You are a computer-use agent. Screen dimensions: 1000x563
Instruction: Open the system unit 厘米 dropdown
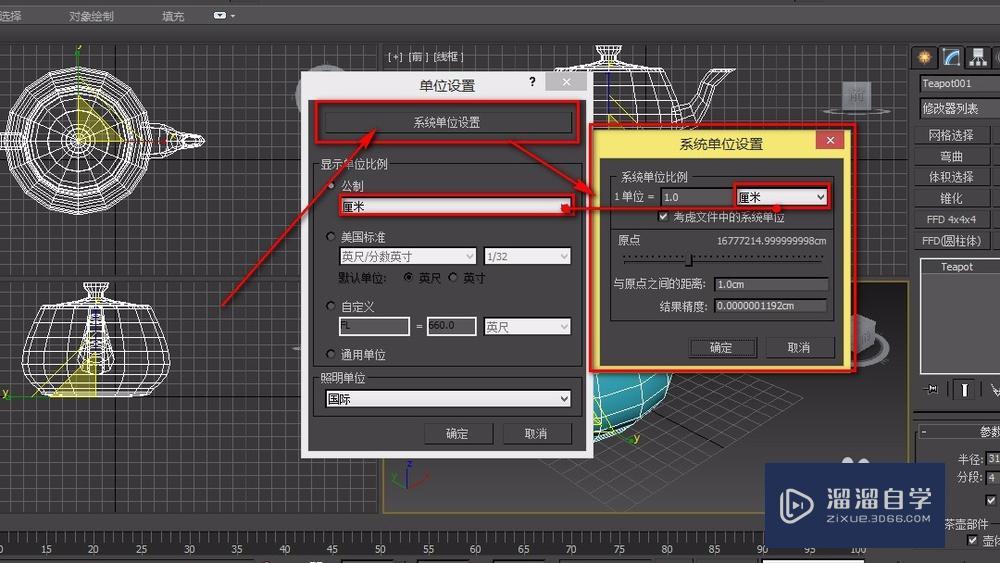(x=781, y=197)
